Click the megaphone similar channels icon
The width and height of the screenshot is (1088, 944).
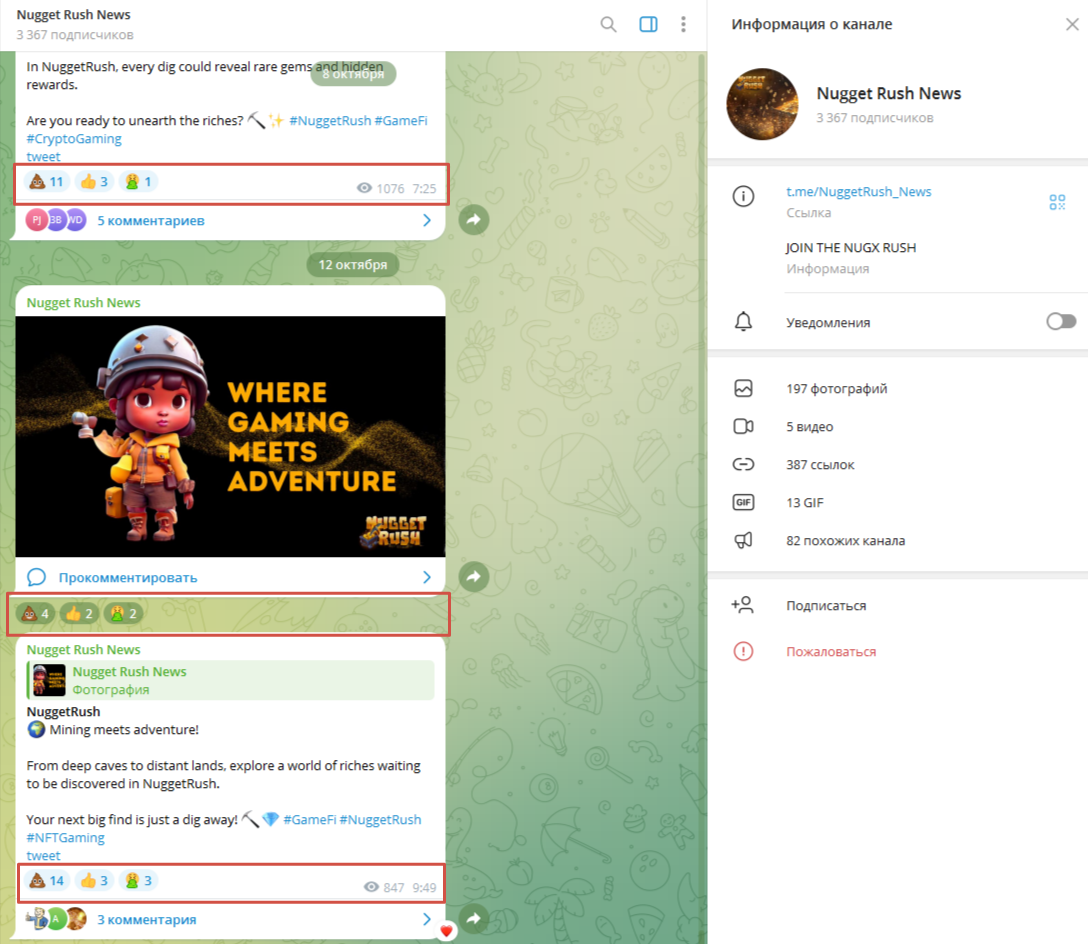pos(743,540)
